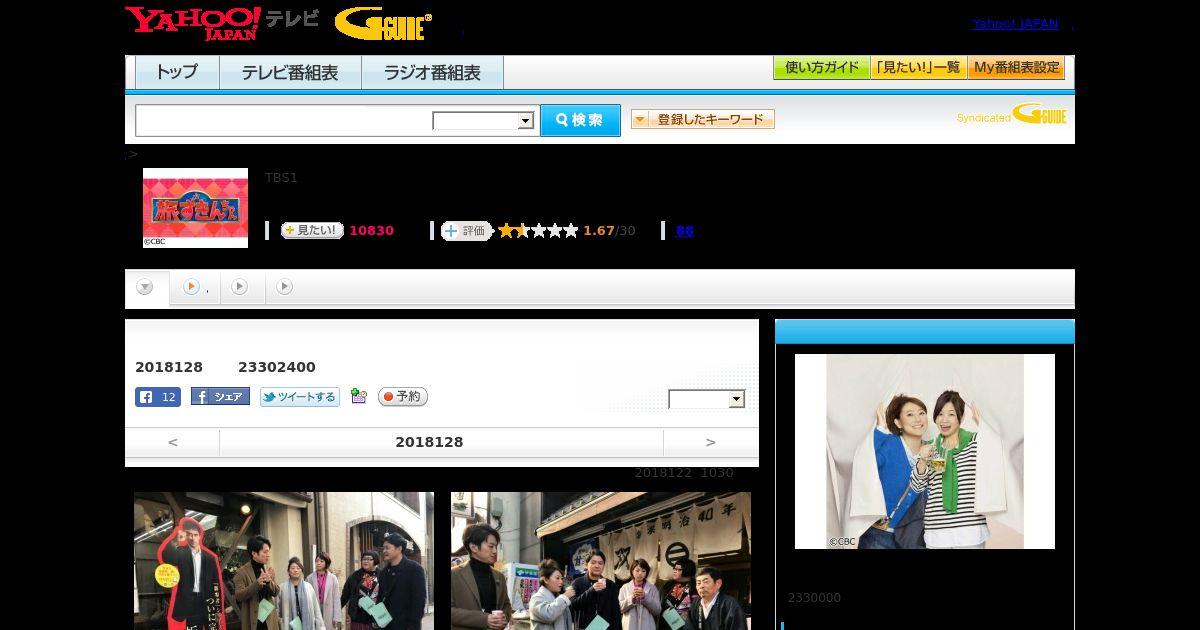Select the first tab with down-arrow icon

tap(145, 288)
